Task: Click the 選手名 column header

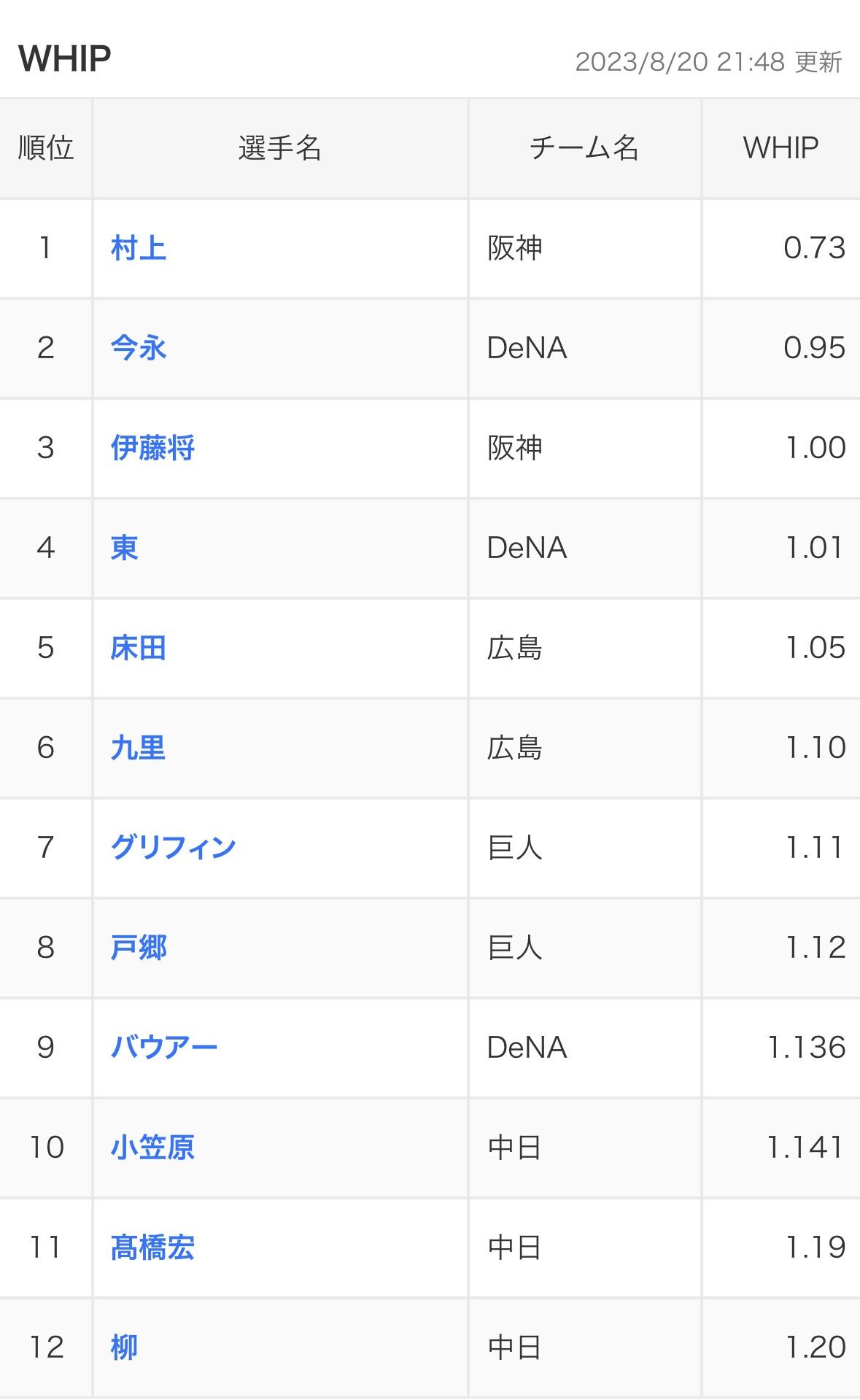Action: pos(280,148)
